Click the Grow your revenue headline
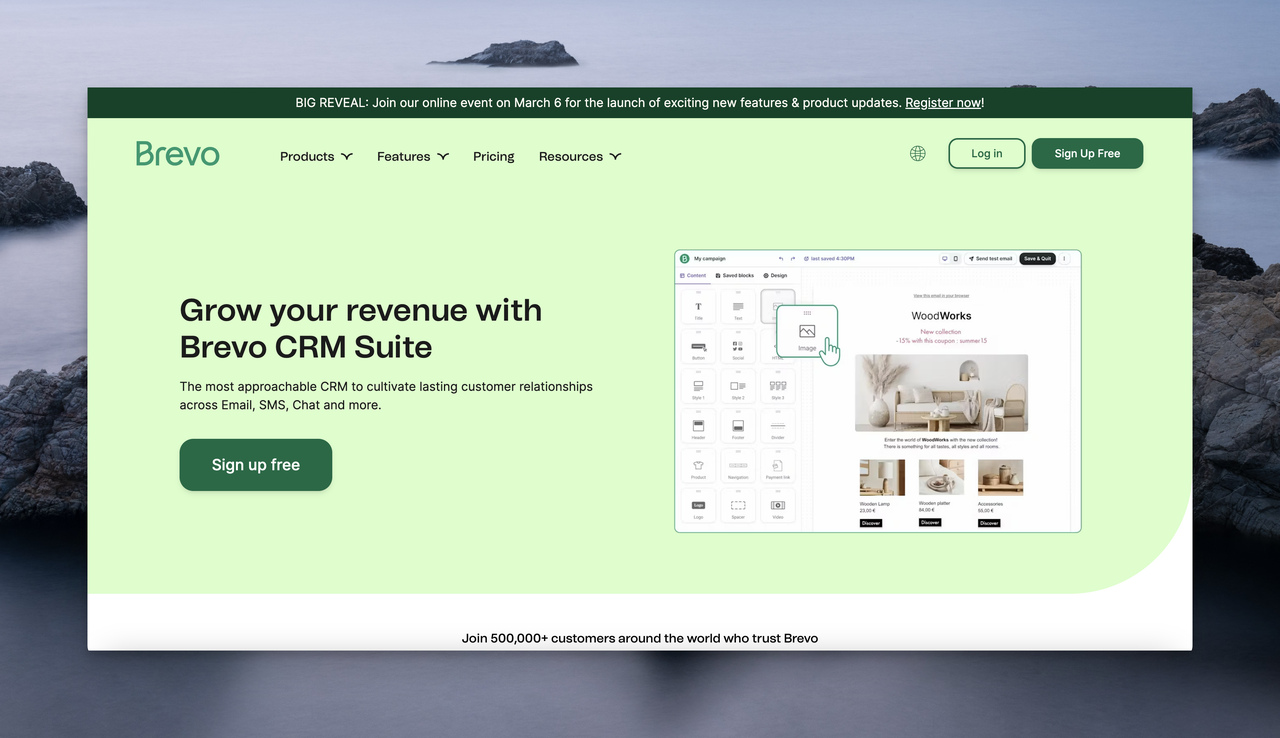 (x=361, y=328)
